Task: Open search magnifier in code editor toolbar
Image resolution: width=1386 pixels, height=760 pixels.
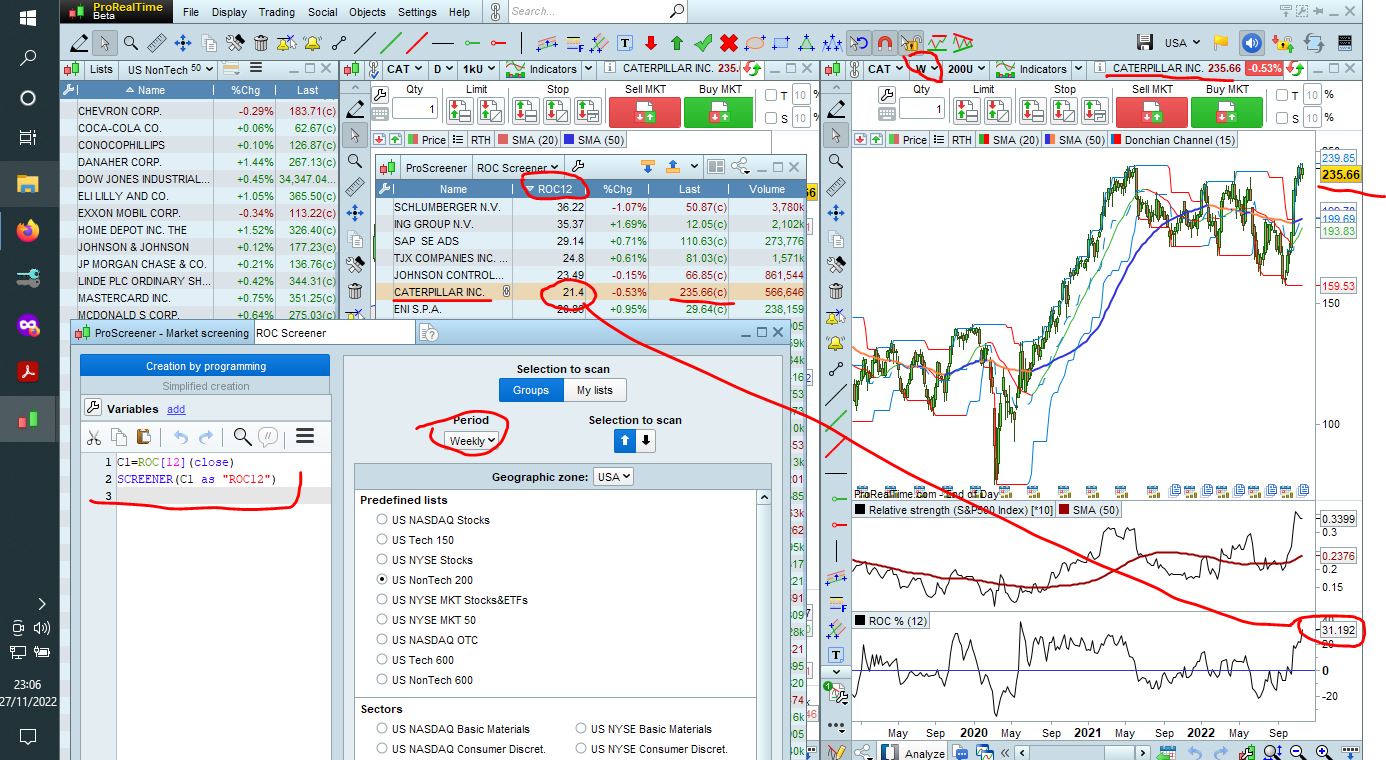Action: click(x=241, y=436)
